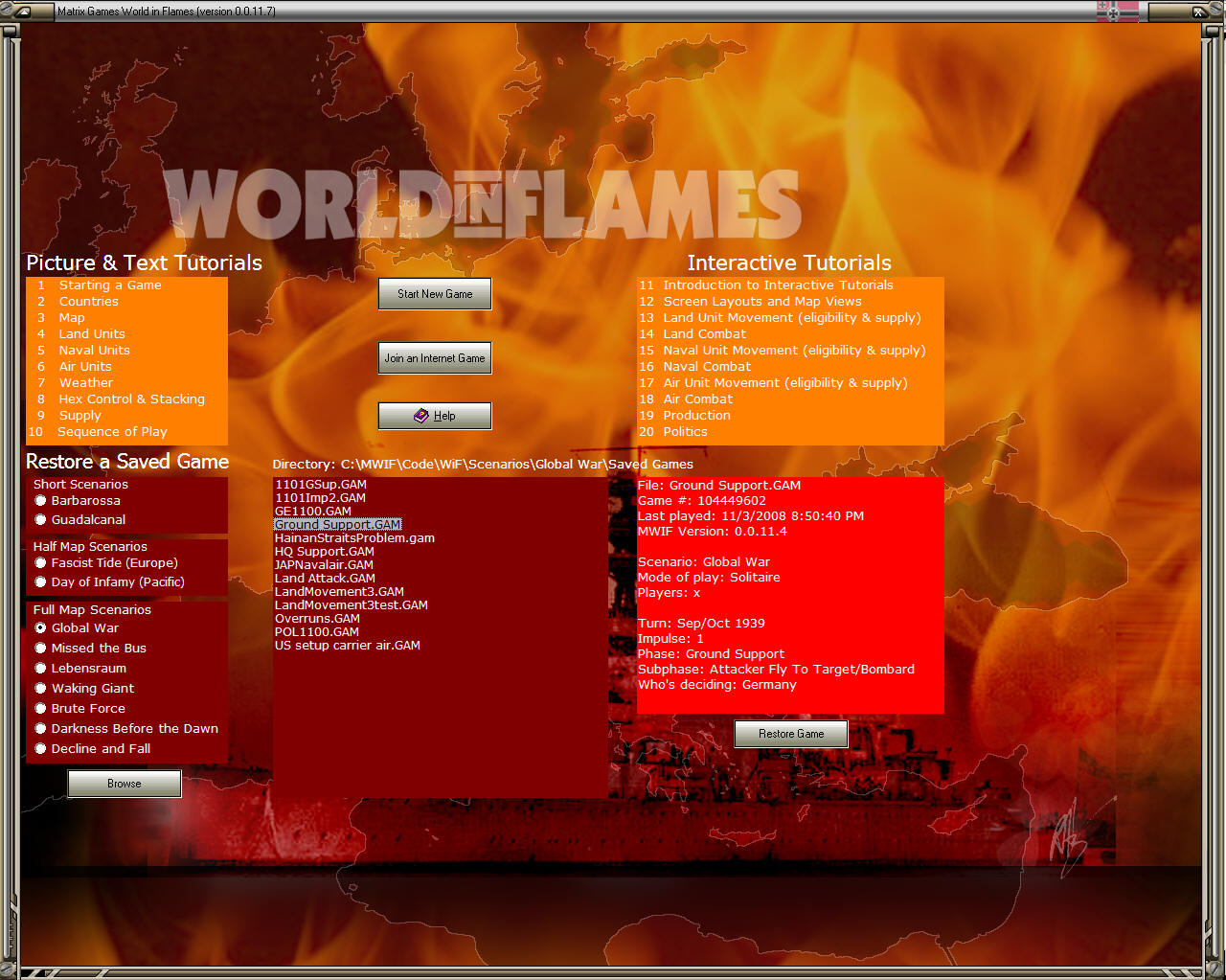The image size is (1226, 980).
Task: Select the Barbarossa scenario
Action: pos(78,500)
